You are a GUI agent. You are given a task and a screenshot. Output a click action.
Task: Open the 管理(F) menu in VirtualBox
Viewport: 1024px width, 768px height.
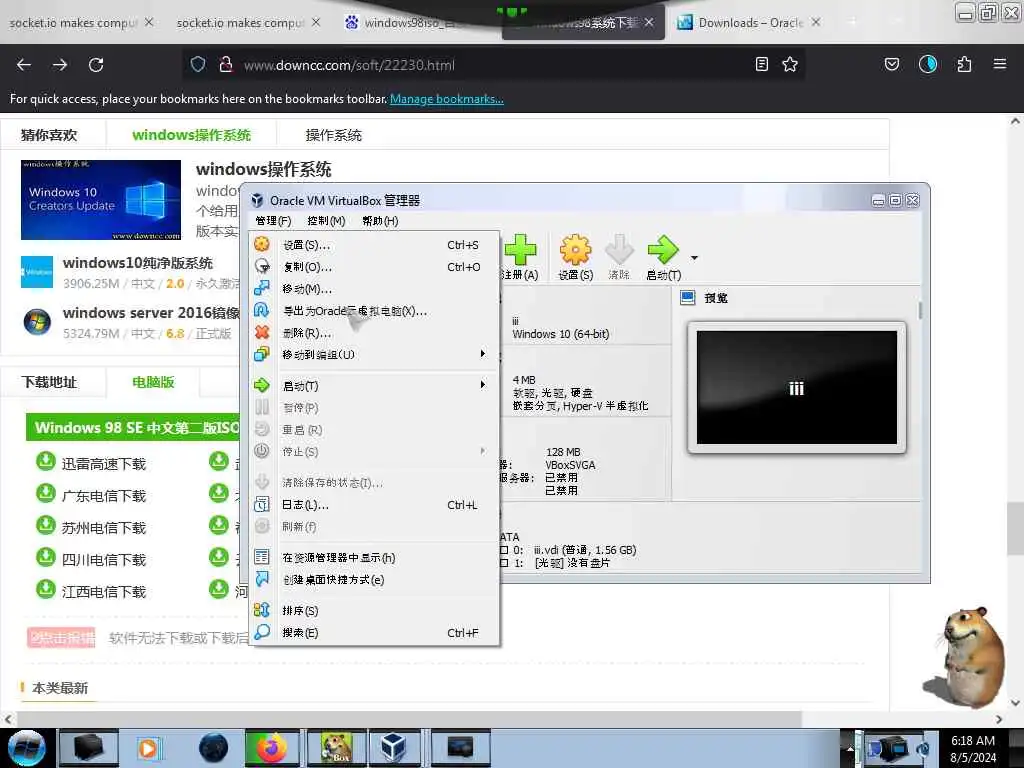coord(274,221)
